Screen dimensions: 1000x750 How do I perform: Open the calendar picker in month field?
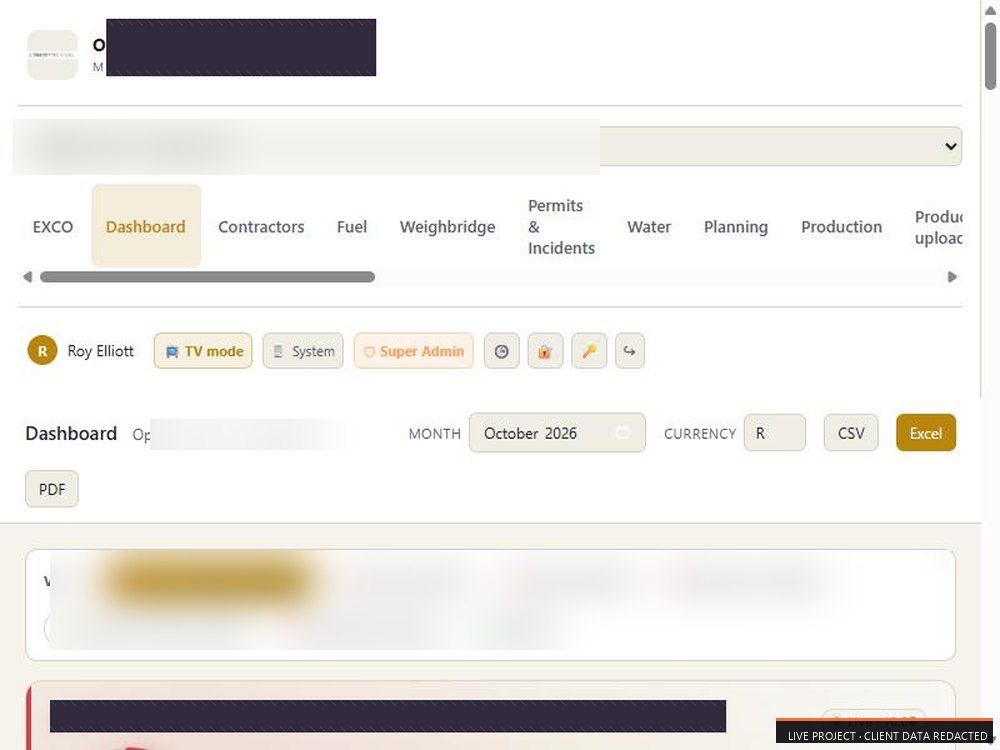coord(622,433)
